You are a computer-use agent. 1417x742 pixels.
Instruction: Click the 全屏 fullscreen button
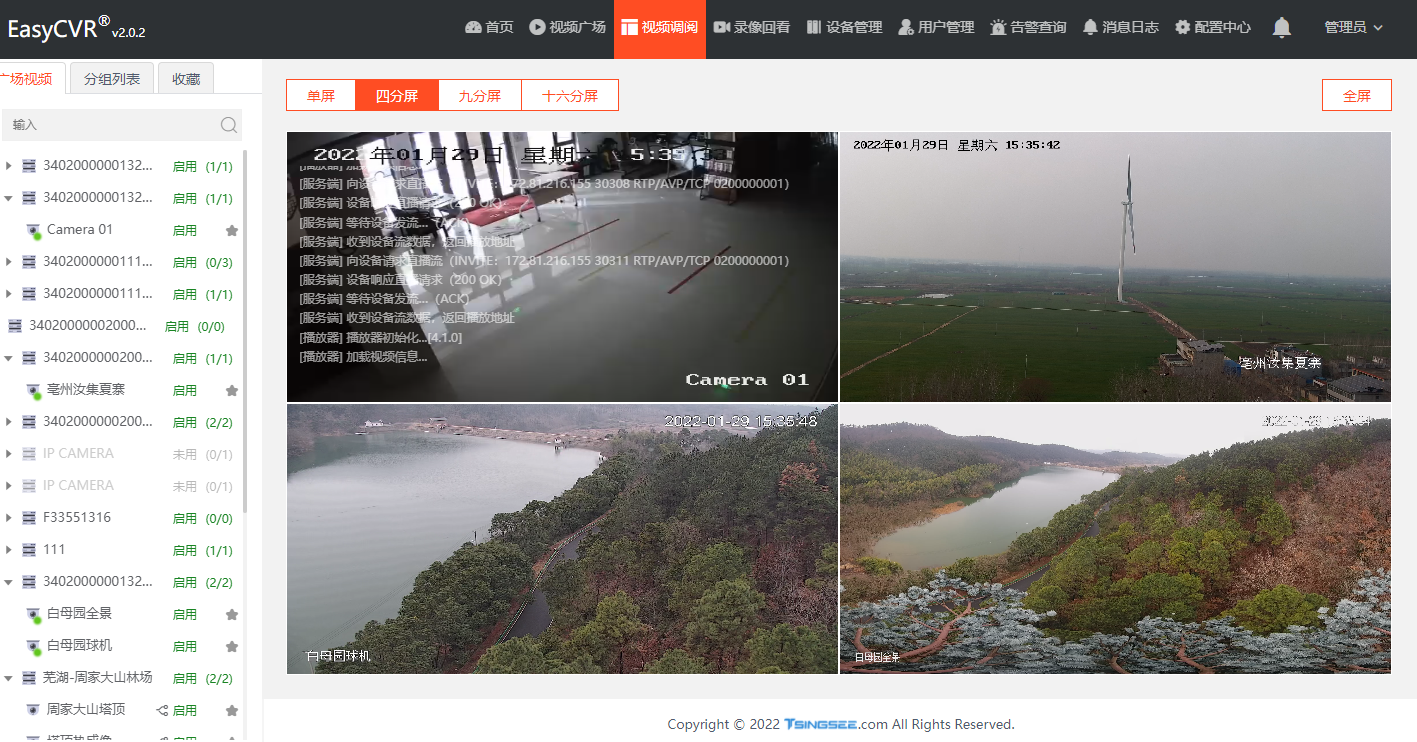(1356, 96)
